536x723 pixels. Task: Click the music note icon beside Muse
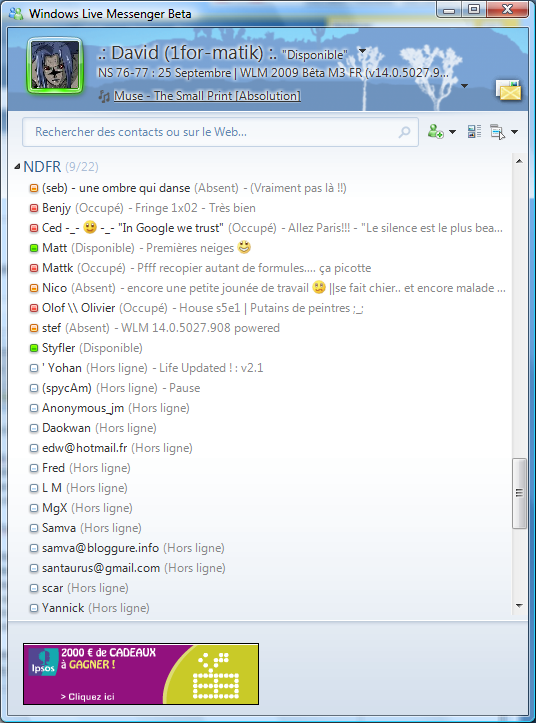104,96
